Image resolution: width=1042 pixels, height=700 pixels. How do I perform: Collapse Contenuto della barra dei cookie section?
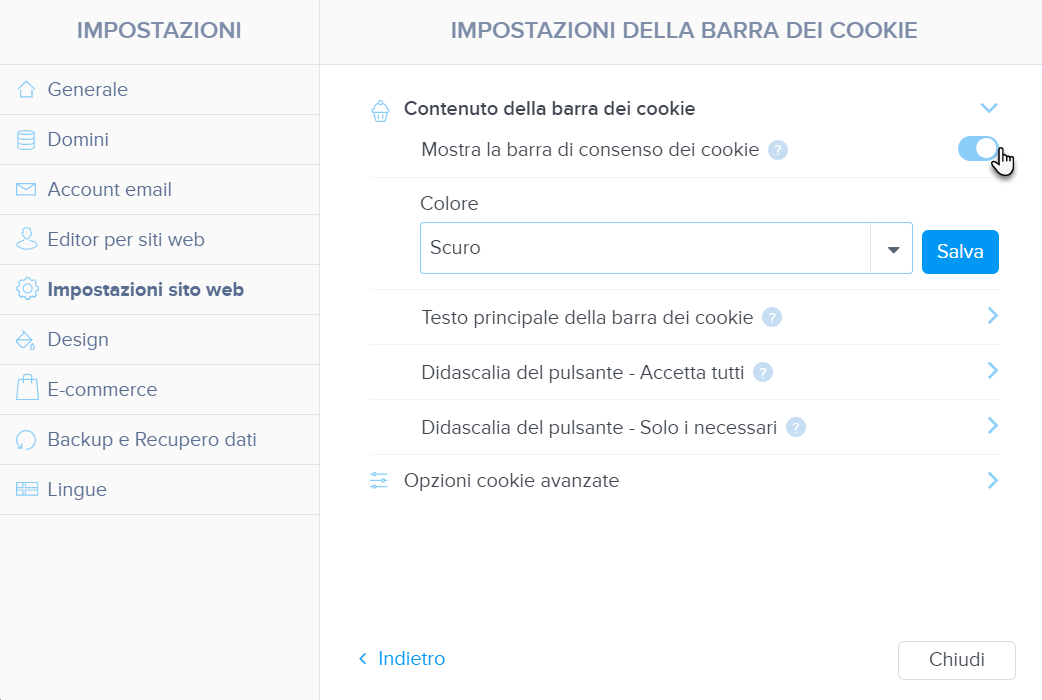click(x=989, y=108)
